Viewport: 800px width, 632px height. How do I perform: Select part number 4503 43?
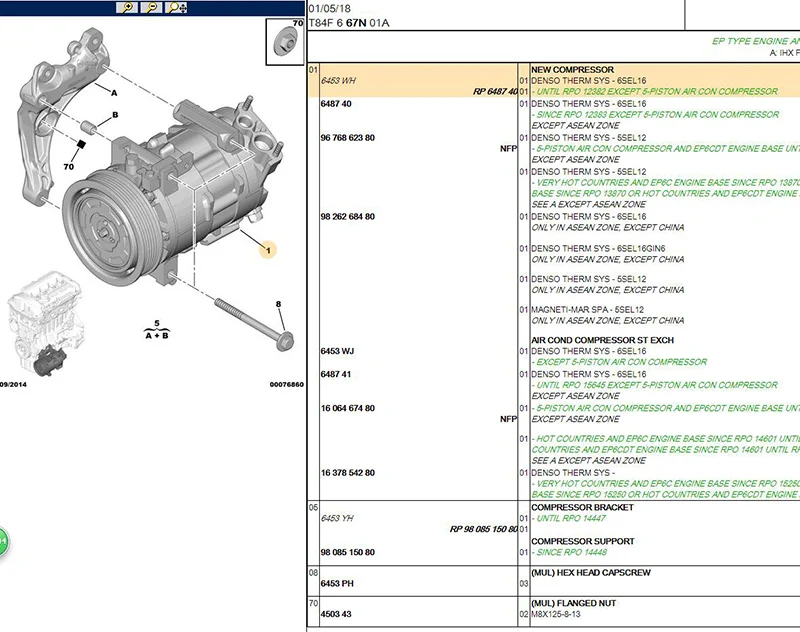[x=336, y=614]
